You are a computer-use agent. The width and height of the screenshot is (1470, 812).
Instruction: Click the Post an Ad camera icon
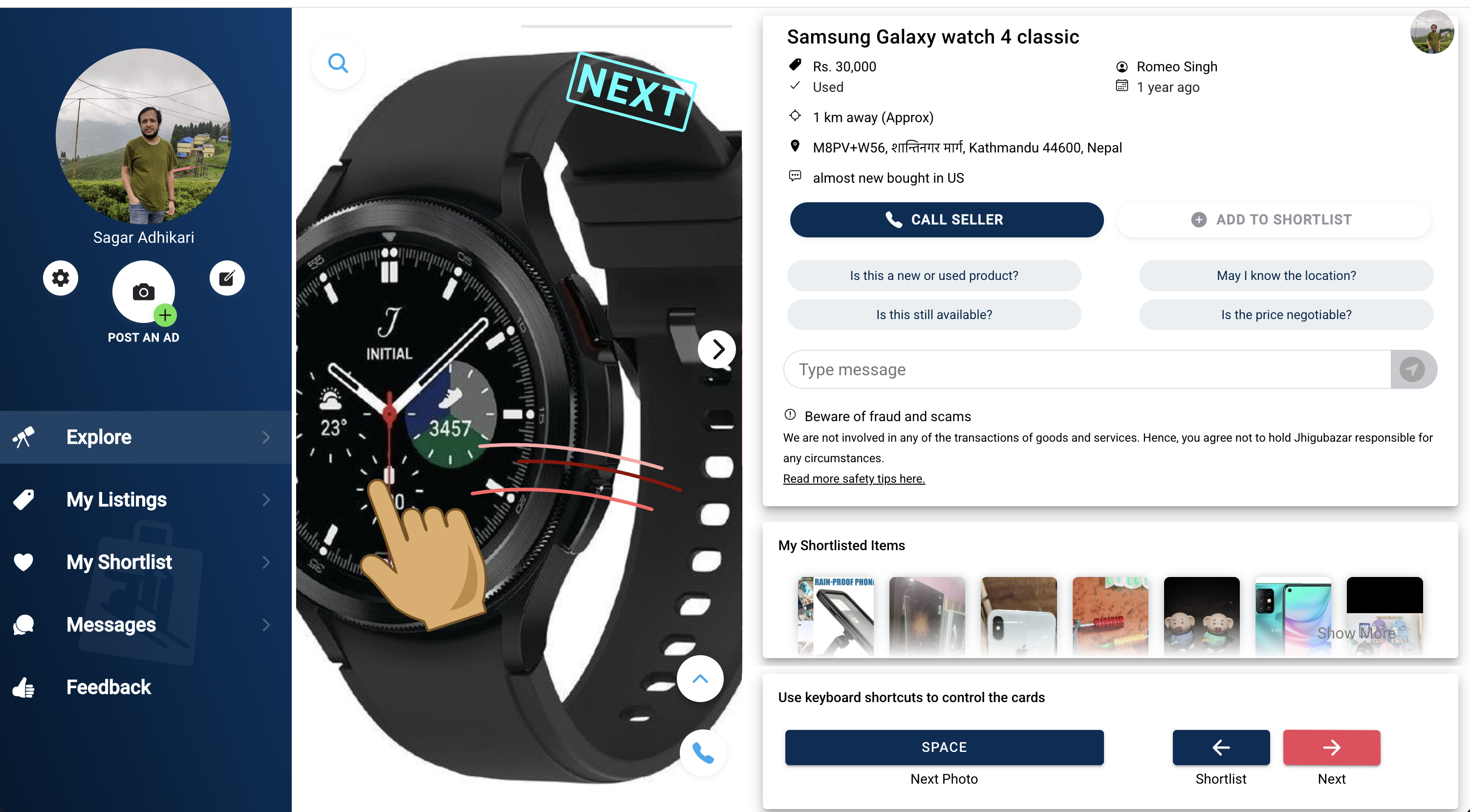coord(144,292)
